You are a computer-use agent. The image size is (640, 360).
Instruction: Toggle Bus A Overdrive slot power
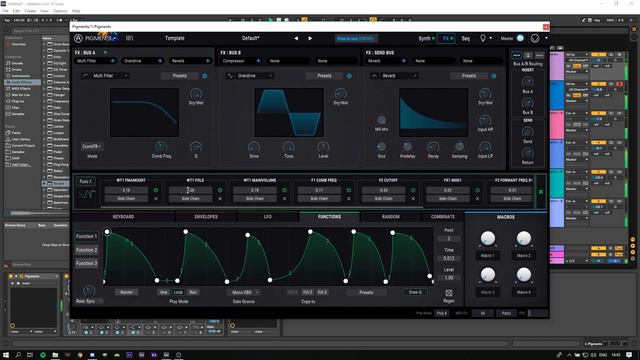160,61
